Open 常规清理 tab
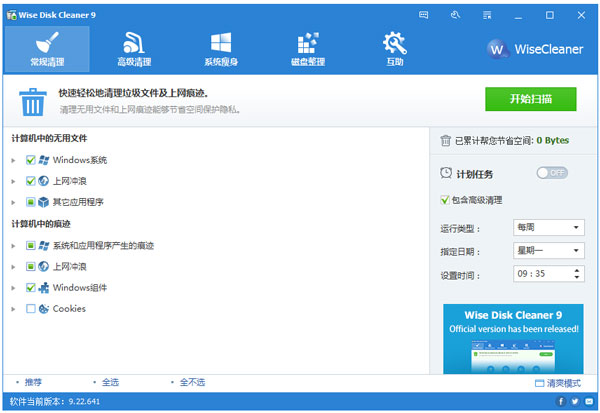The image size is (600, 413). 47,49
